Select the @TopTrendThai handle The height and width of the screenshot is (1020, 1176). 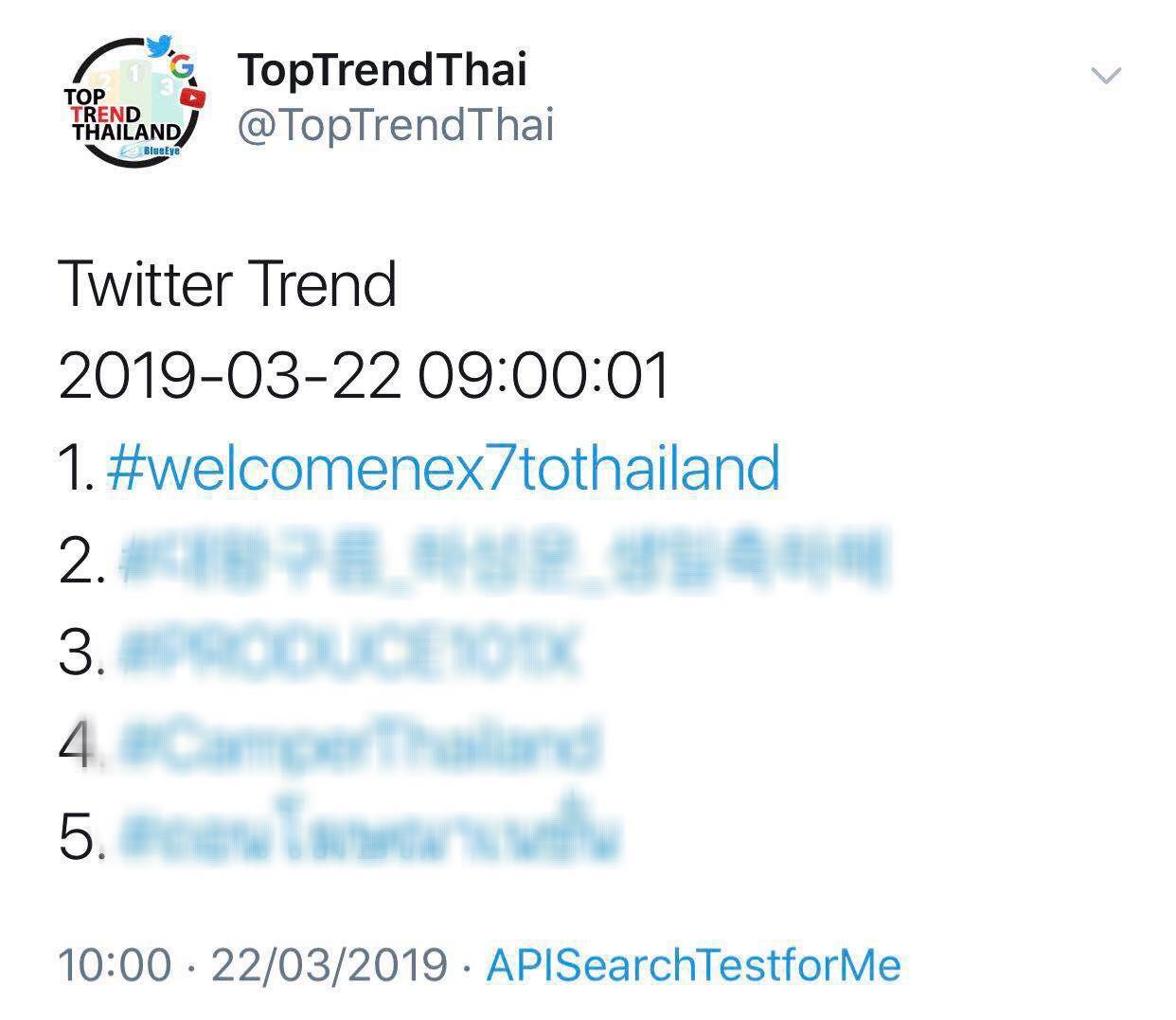point(395,126)
